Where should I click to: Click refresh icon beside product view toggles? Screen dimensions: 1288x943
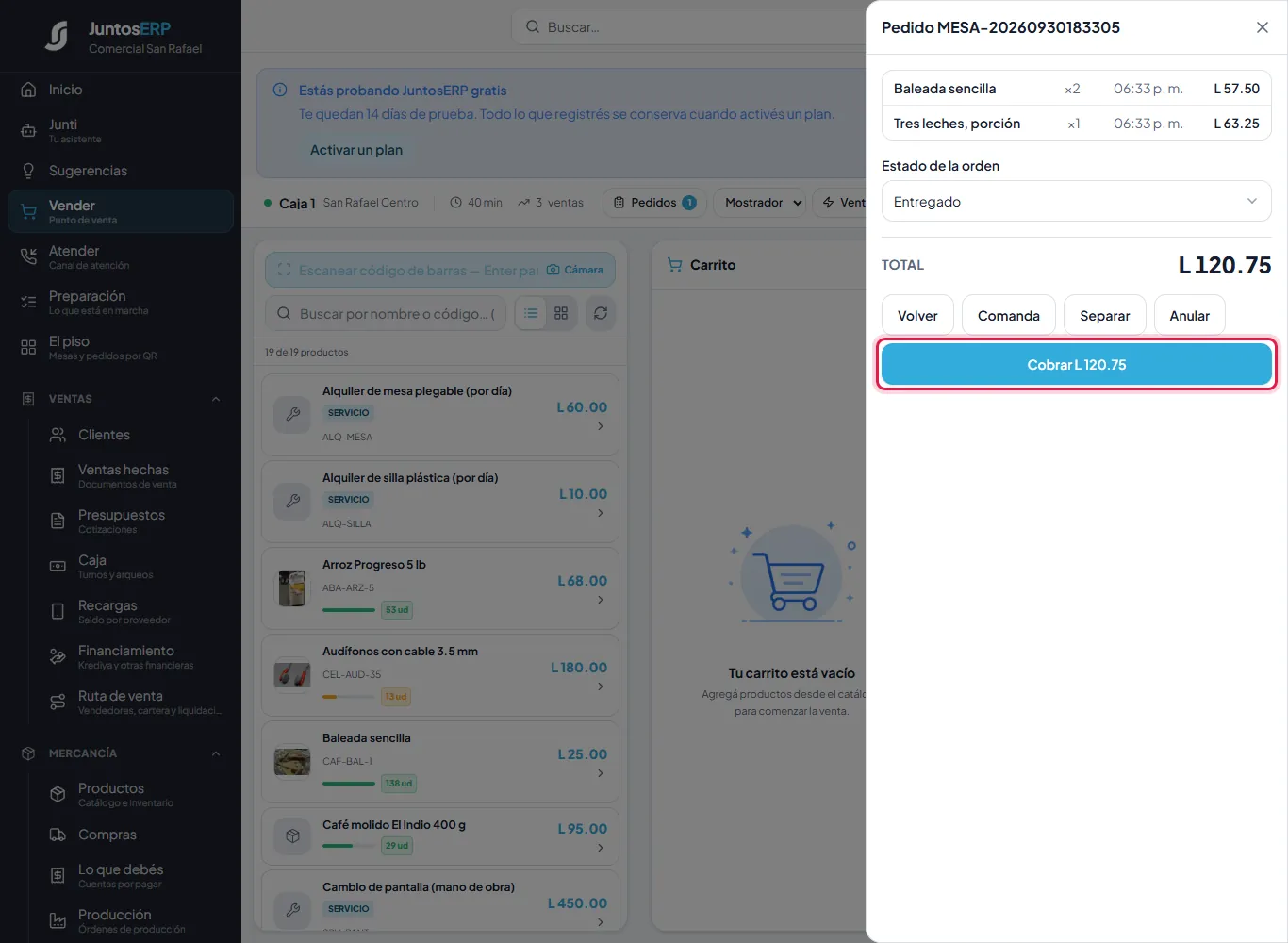601,313
